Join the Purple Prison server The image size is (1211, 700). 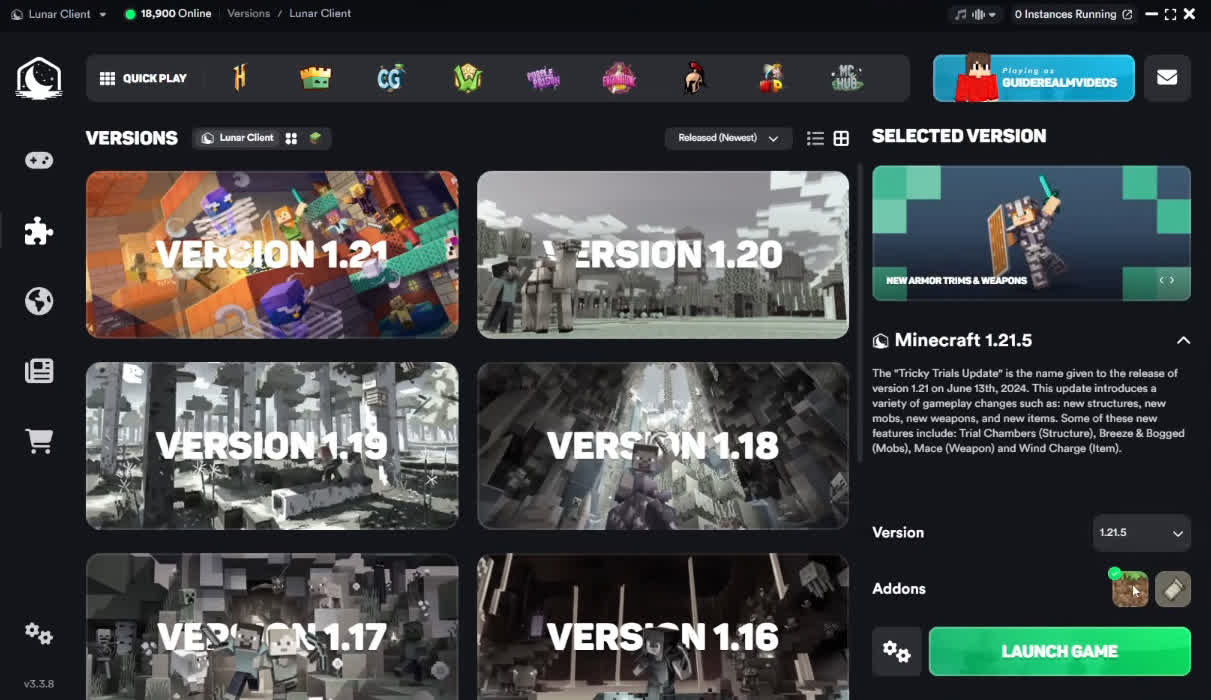point(543,78)
